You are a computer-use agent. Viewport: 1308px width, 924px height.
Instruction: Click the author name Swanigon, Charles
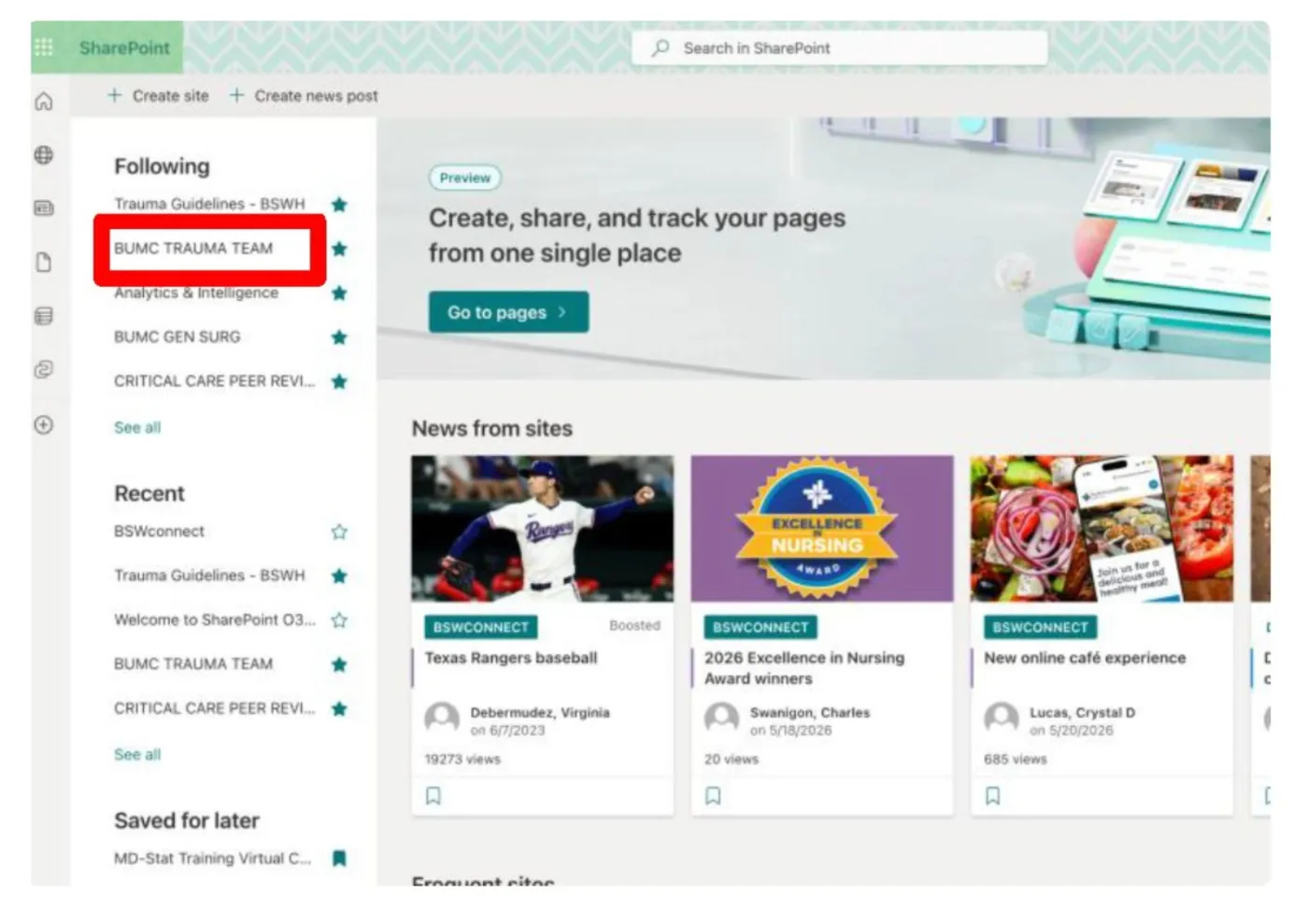(809, 712)
